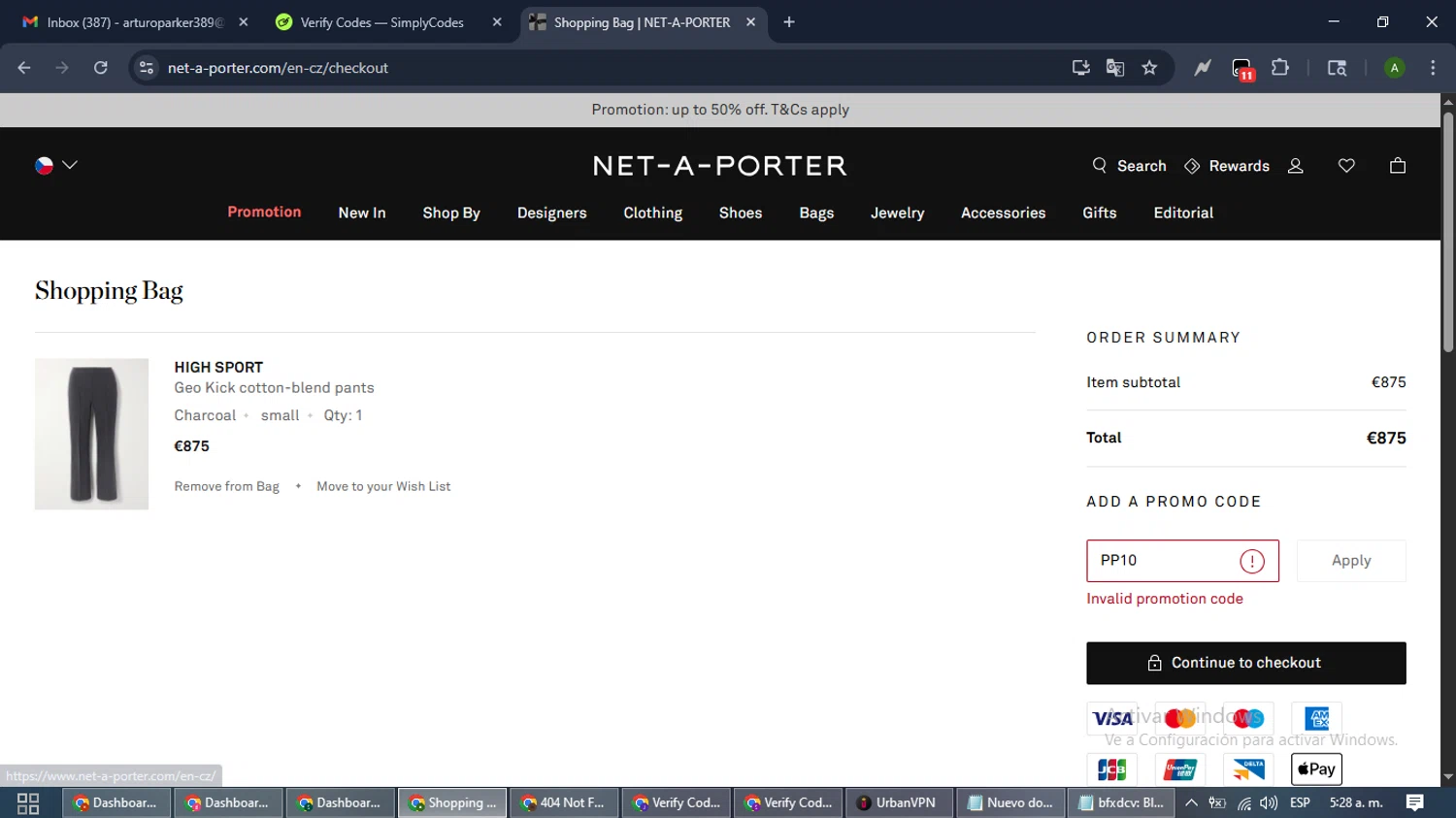1456x818 pixels.
Task: Click the search tabs icon in toolbar
Action: coord(1337,68)
